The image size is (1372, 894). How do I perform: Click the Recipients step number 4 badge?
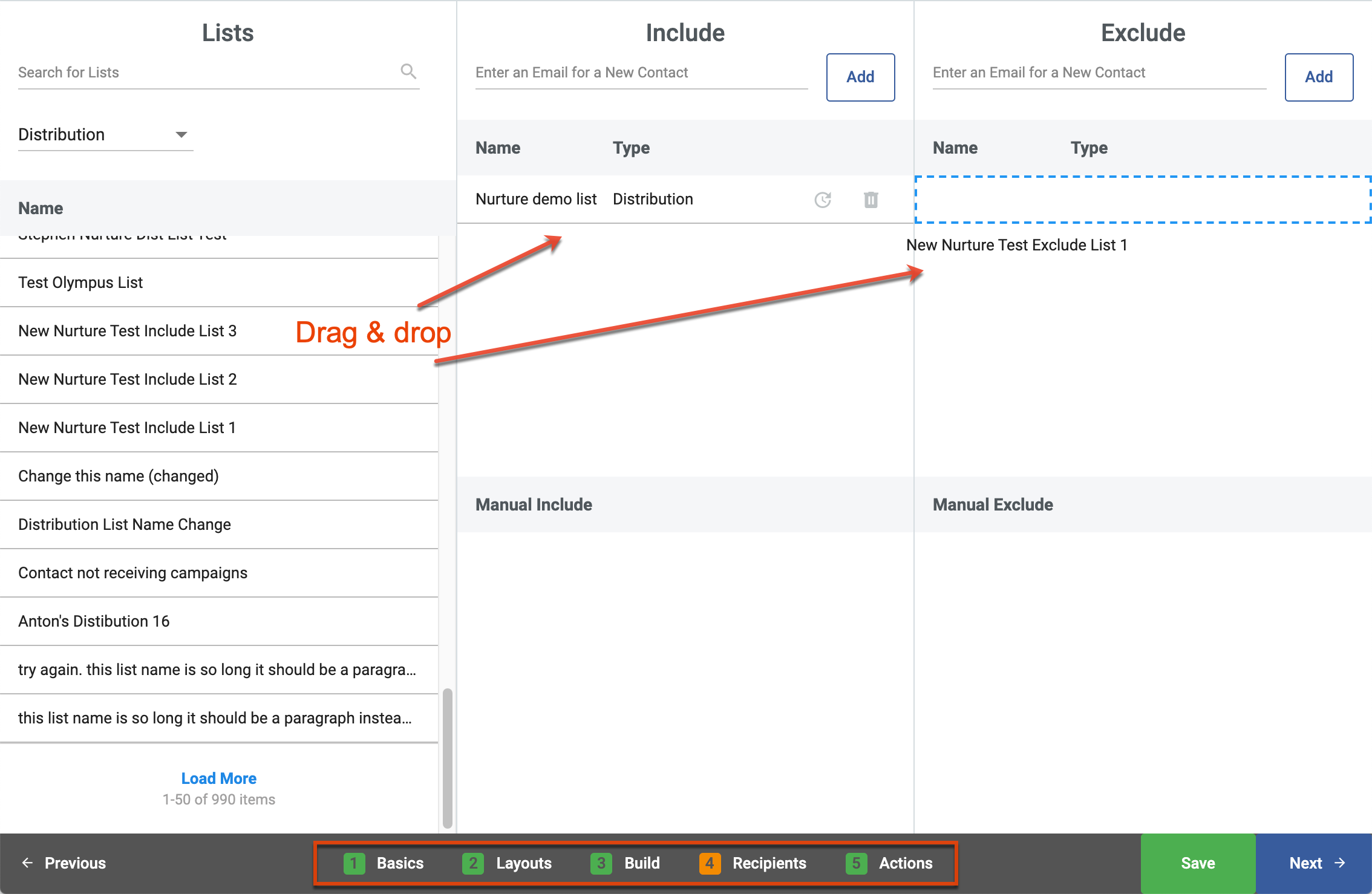pyautogui.click(x=710, y=863)
